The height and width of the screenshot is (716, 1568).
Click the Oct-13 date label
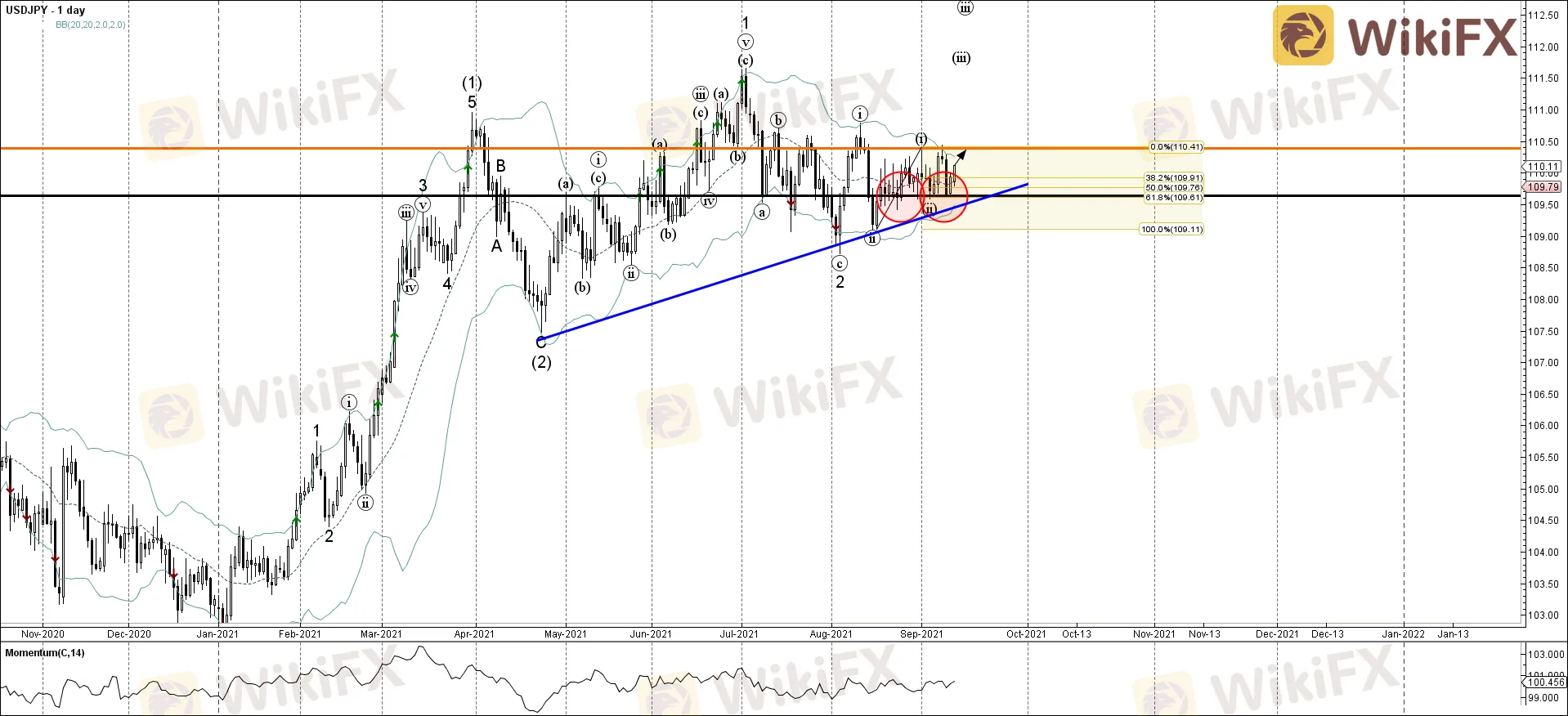(x=1076, y=634)
